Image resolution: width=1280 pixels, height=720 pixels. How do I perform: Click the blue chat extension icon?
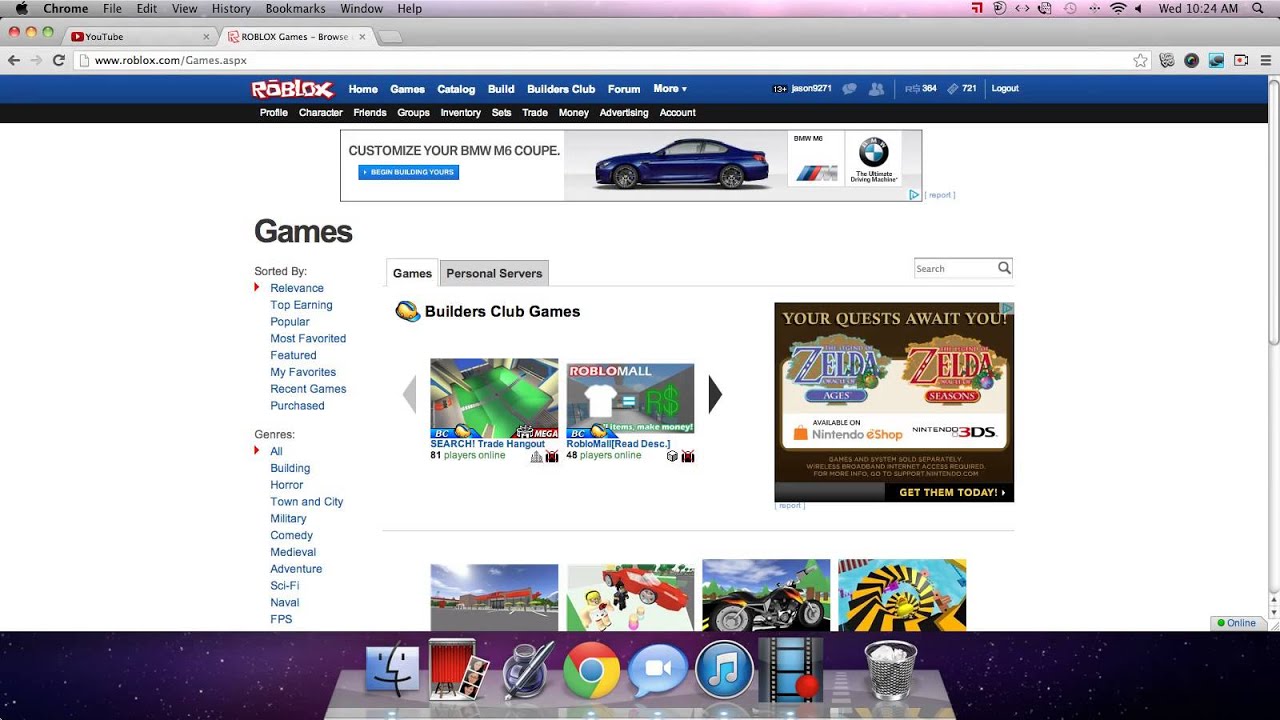(1216, 60)
